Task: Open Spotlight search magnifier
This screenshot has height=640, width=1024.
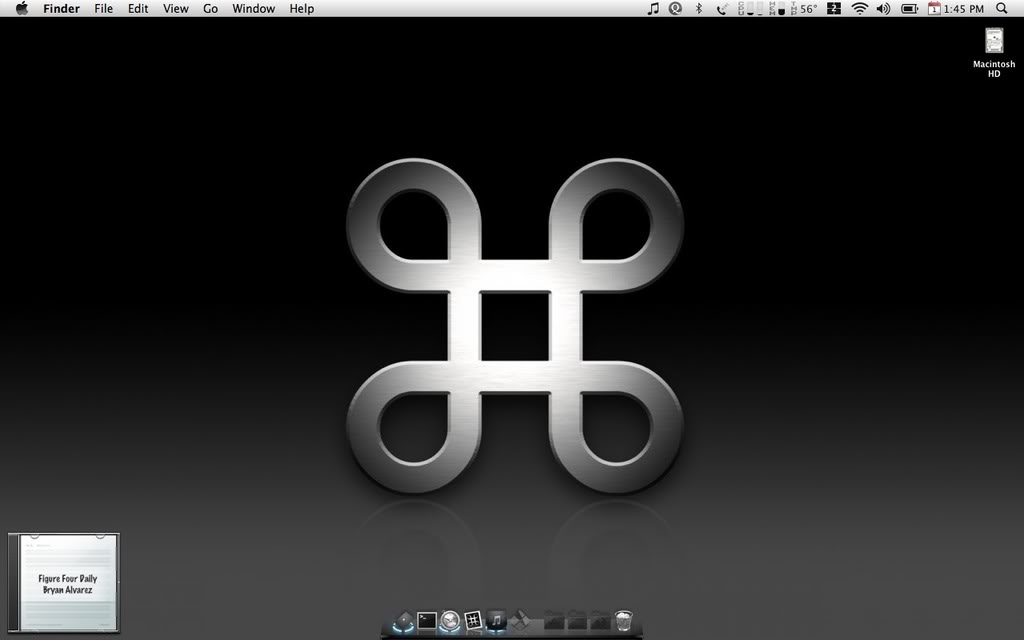Action: click(1001, 8)
